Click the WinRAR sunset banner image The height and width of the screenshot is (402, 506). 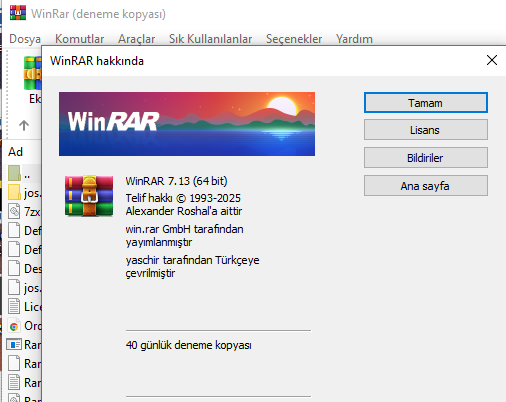point(187,124)
